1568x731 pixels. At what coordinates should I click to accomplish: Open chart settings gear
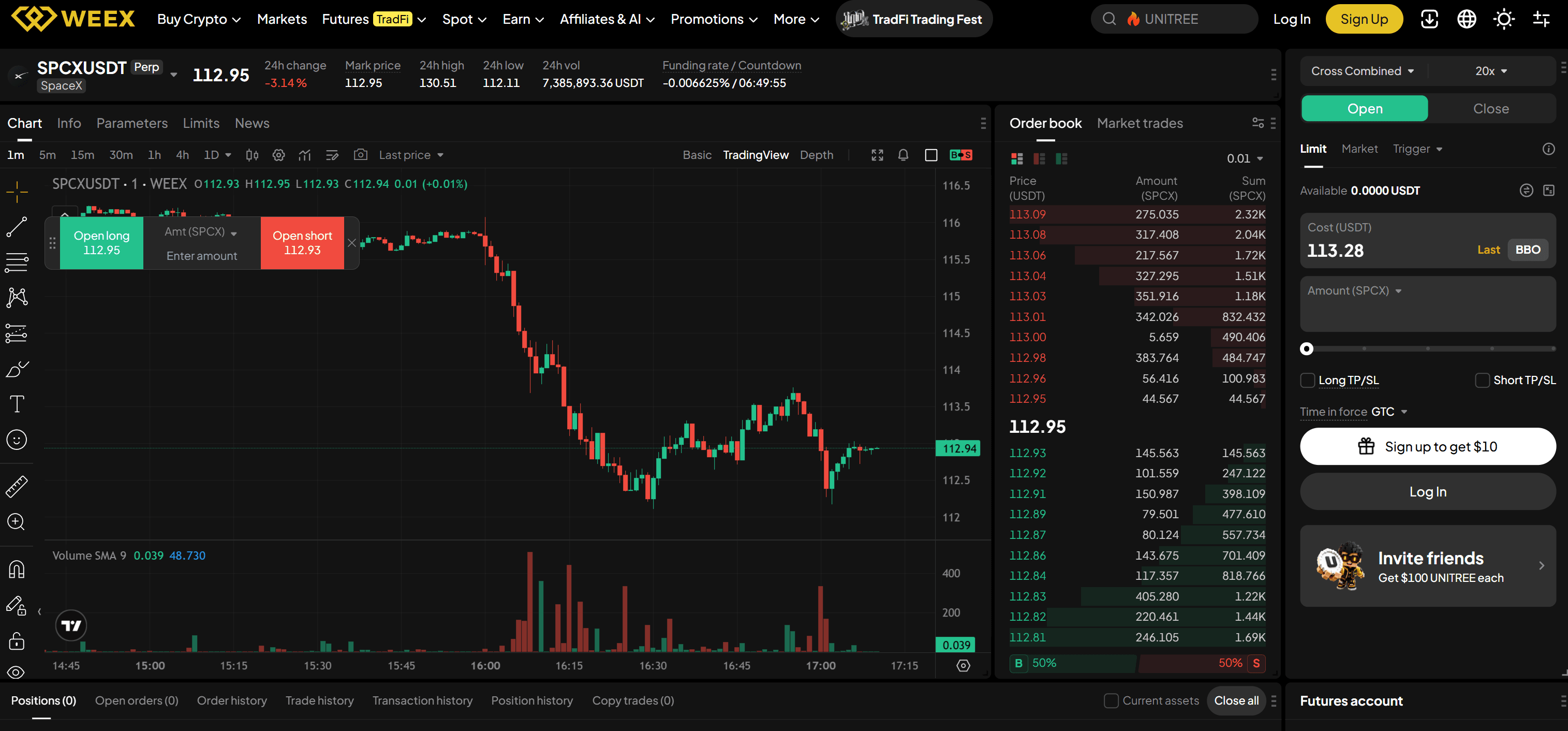279,155
